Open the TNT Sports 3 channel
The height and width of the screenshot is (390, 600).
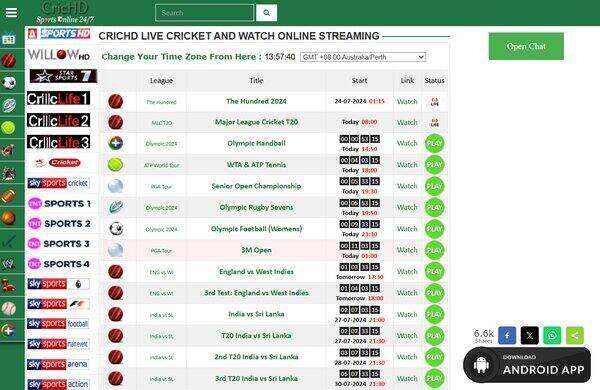pyautogui.click(x=59, y=244)
